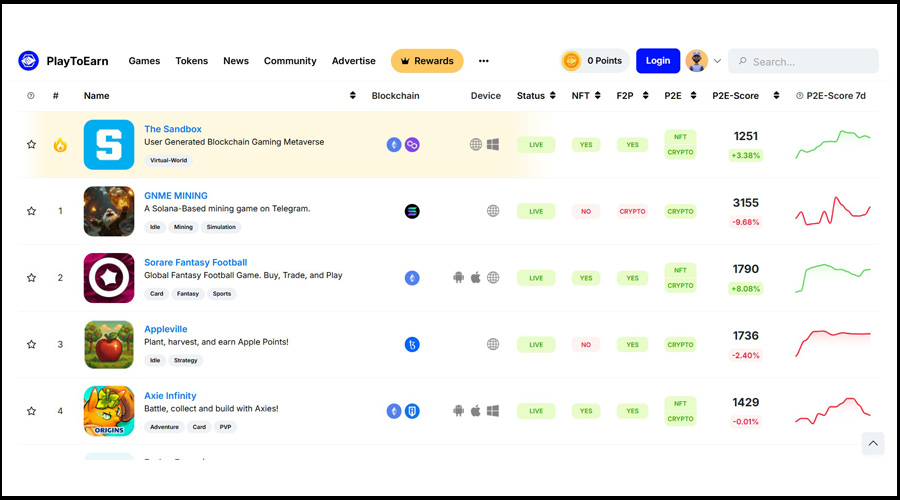Click the PlayToEarn logo icon
Screen dimensions: 900x500
pos(28,61)
